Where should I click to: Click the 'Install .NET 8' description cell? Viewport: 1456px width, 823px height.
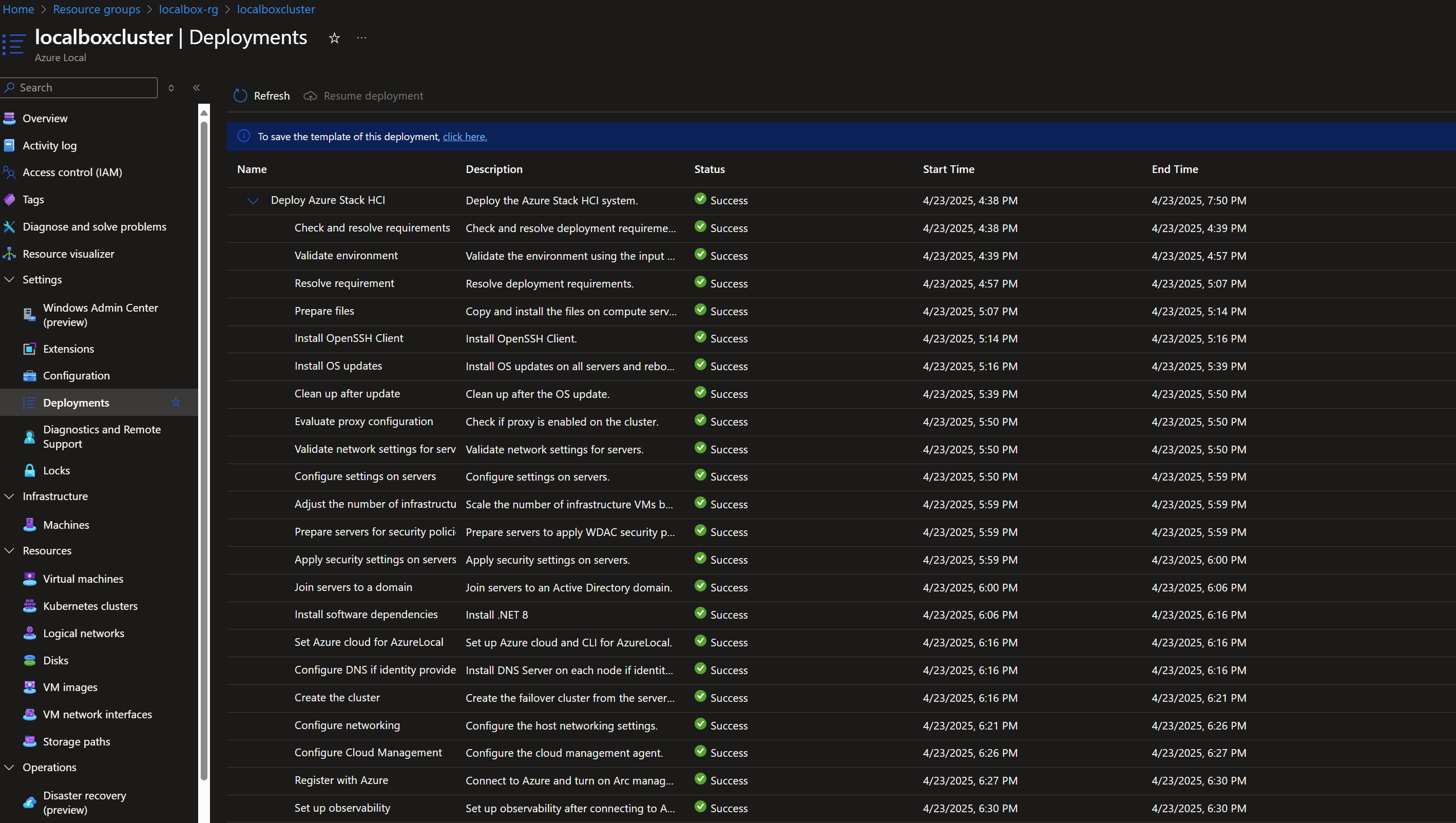pyautogui.click(x=497, y=615)
